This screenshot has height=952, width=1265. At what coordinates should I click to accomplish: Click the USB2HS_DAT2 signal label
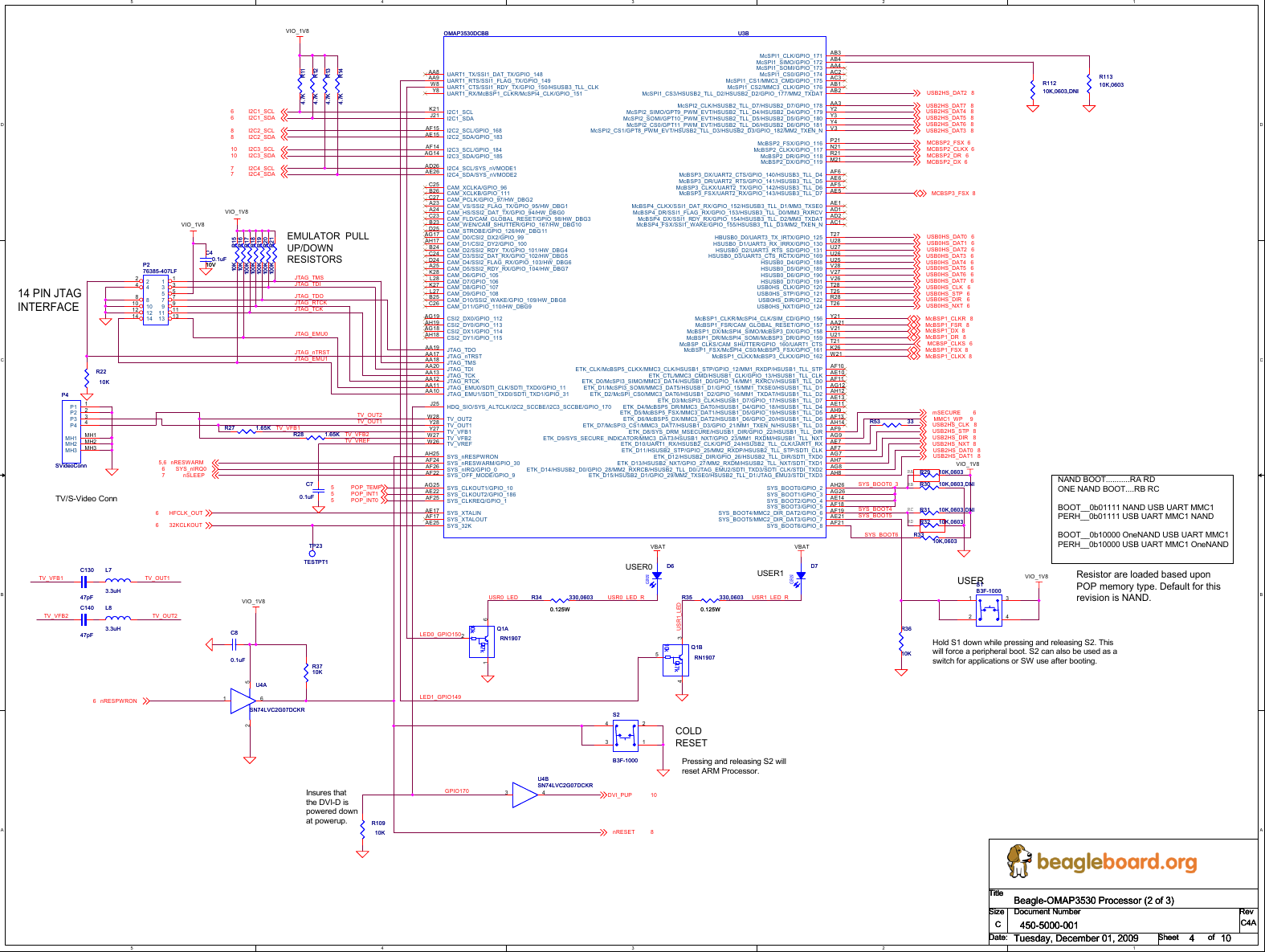tap(946, 93)
